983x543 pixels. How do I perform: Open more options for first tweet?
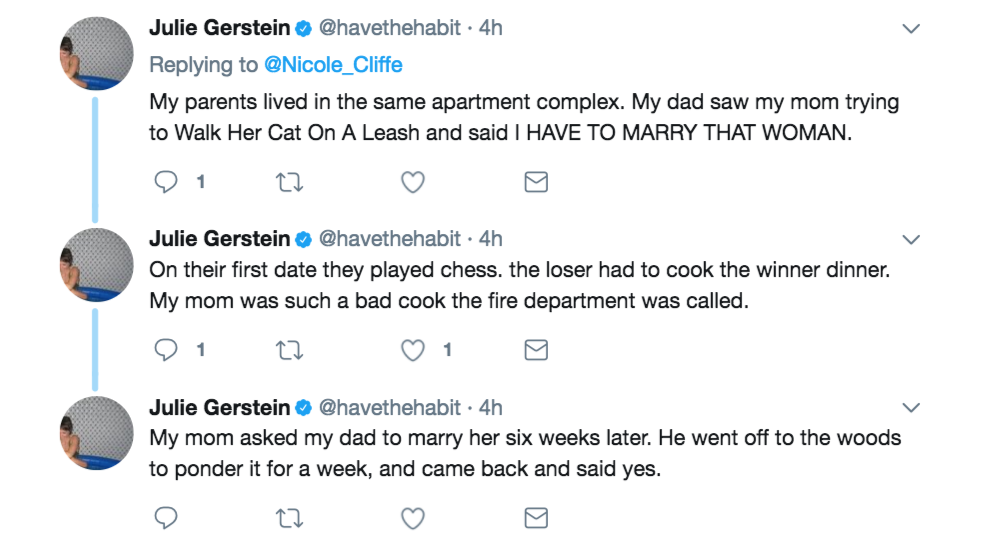pos(910,29)
